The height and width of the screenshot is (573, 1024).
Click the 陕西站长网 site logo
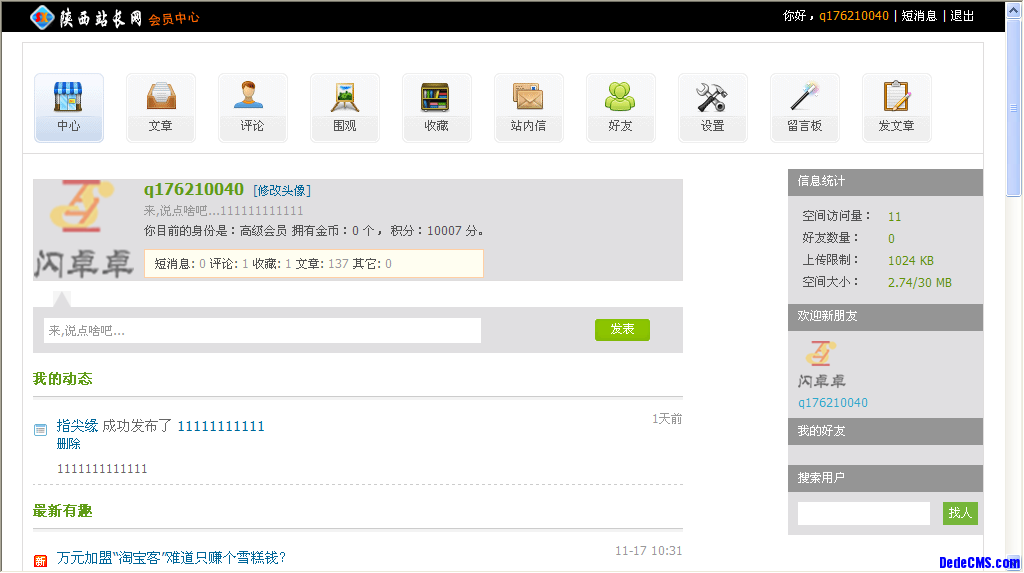pyautogui.click(x=86, y=18)
